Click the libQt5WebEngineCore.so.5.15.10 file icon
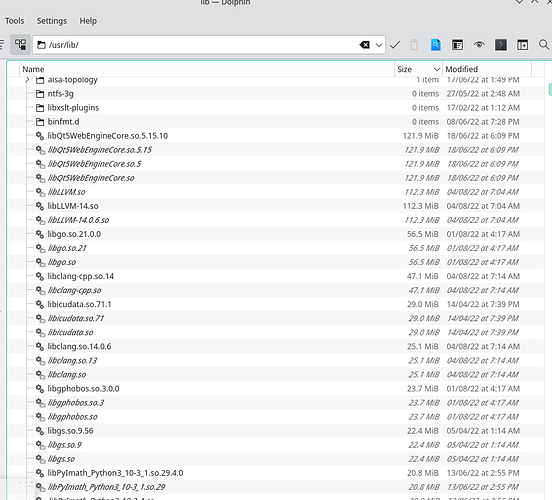 tap(40, 136)
